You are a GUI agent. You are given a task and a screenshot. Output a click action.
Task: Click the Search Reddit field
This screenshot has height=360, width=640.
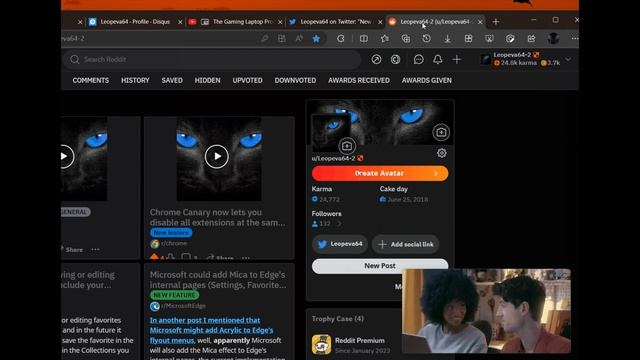[212, 60]
